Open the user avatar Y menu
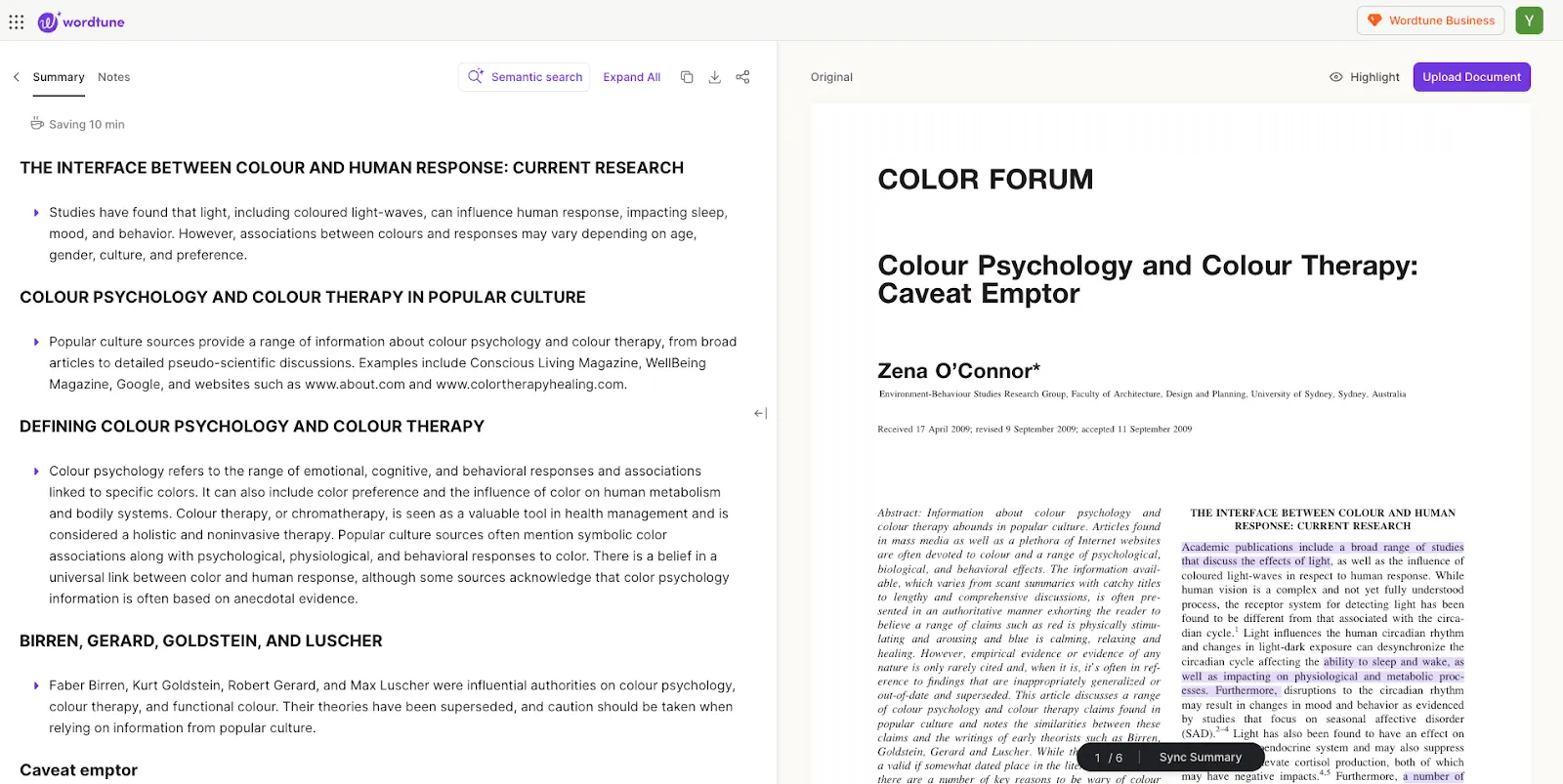The width and height of the screenshot is (1563, 784). [1529, 21]
